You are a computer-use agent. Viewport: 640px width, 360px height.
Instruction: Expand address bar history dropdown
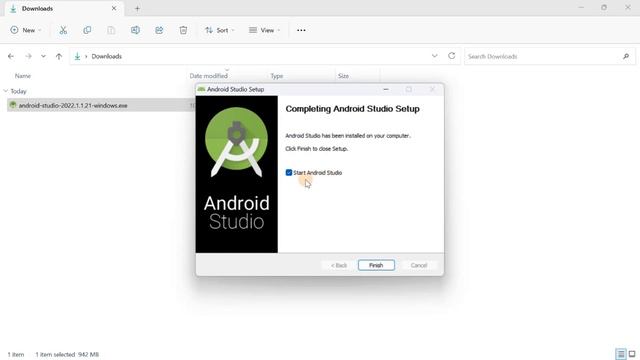point(435,56)
